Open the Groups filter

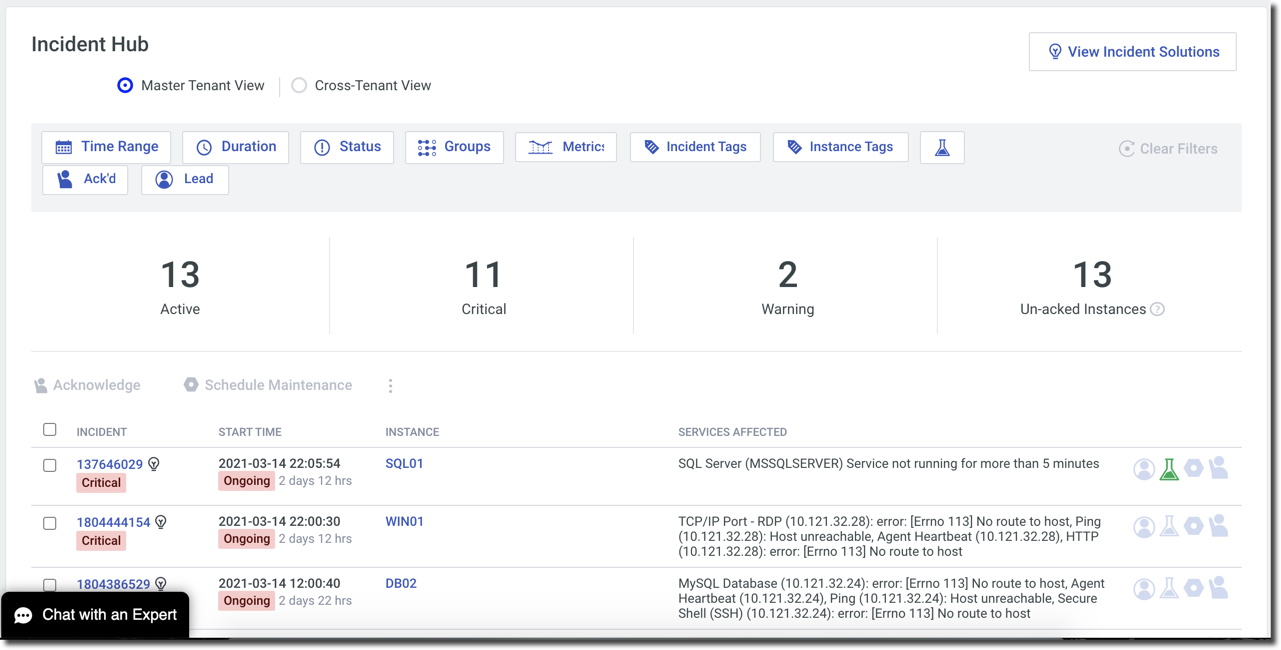[x=454, y=147]
